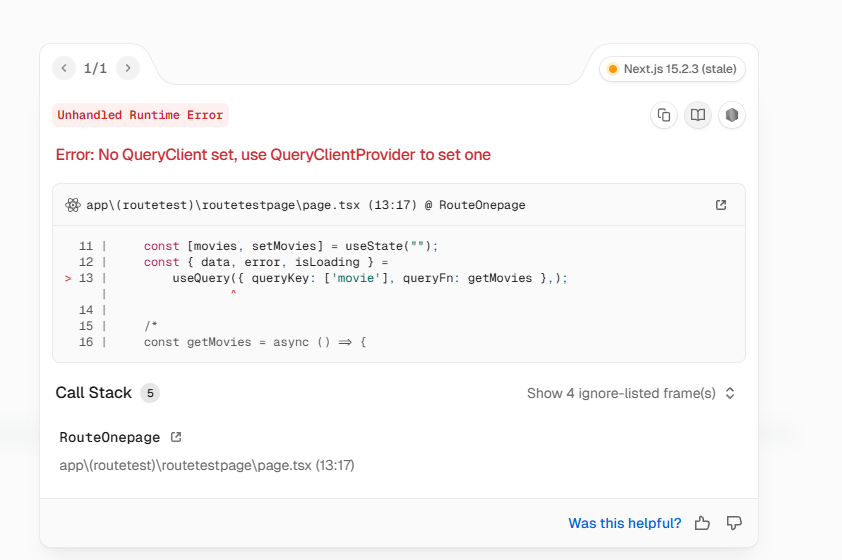Open the Node.js inspector hexagon icon
This screenshot has height=560, width=842.
point(731,115)
